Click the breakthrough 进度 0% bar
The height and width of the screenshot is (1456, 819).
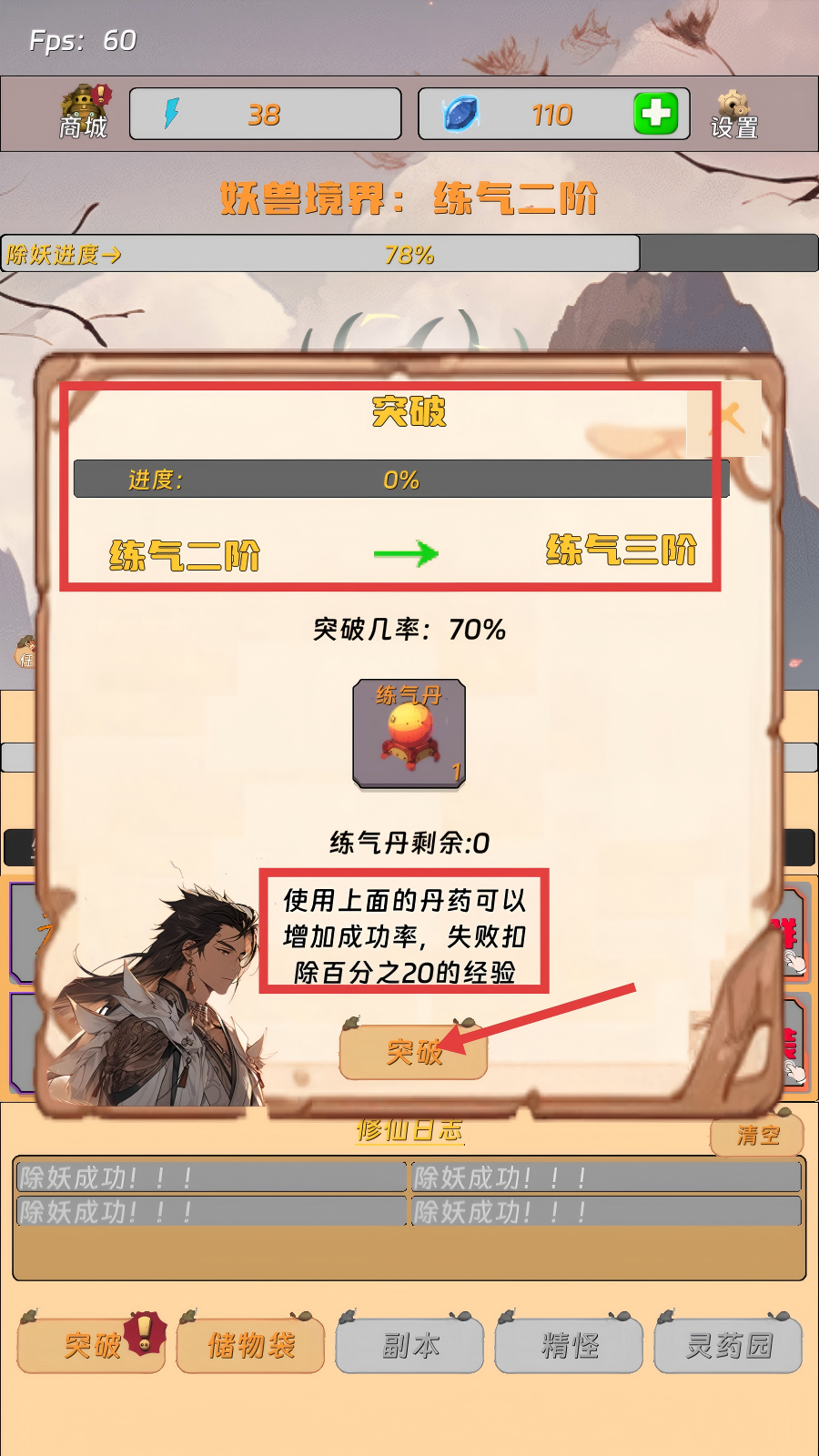pos(401,479)
